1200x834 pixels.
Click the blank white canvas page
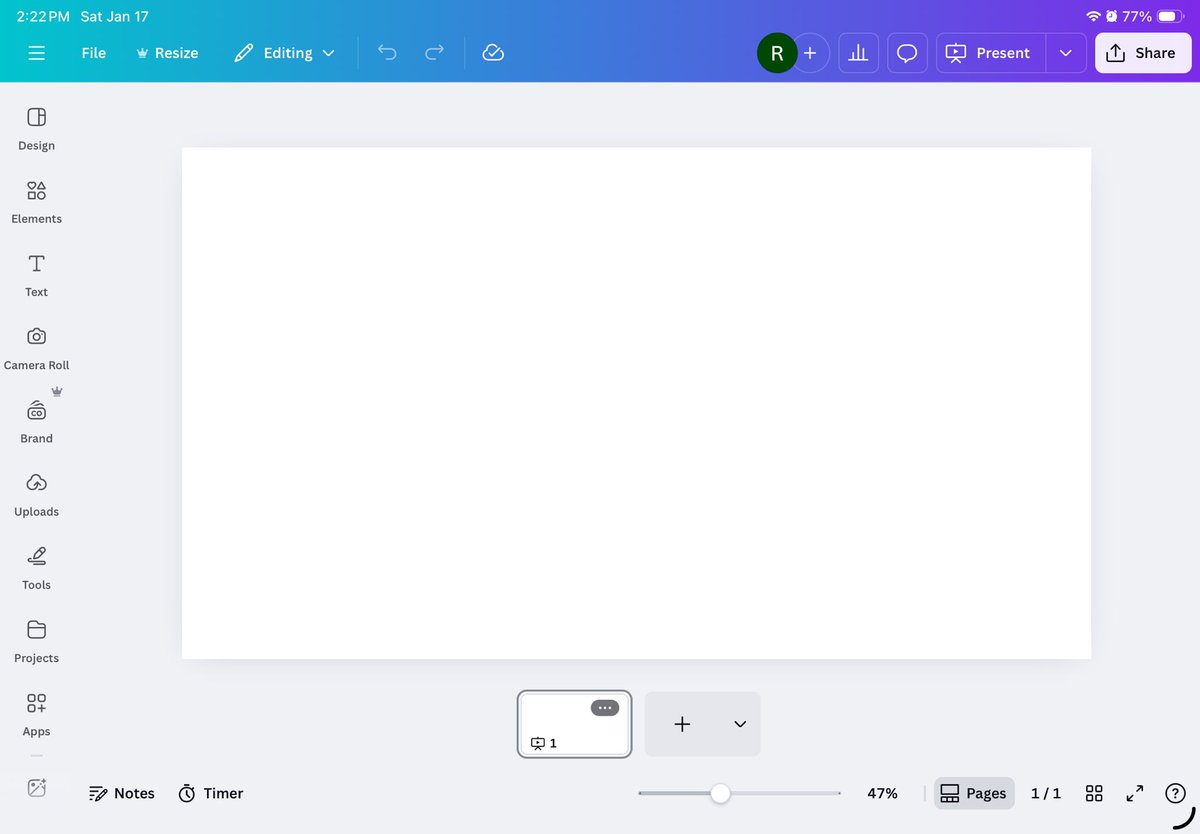click(636, 403)
